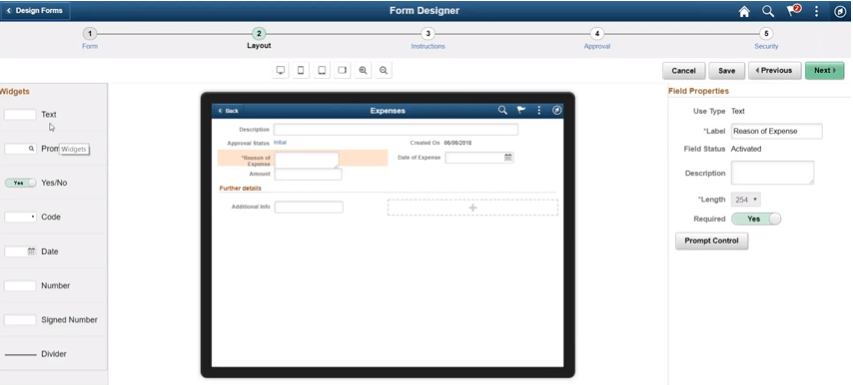Open the header actions menu (three dots)
Screen dimensions: 853x385
pyautogui.click(x=816, y=11)
